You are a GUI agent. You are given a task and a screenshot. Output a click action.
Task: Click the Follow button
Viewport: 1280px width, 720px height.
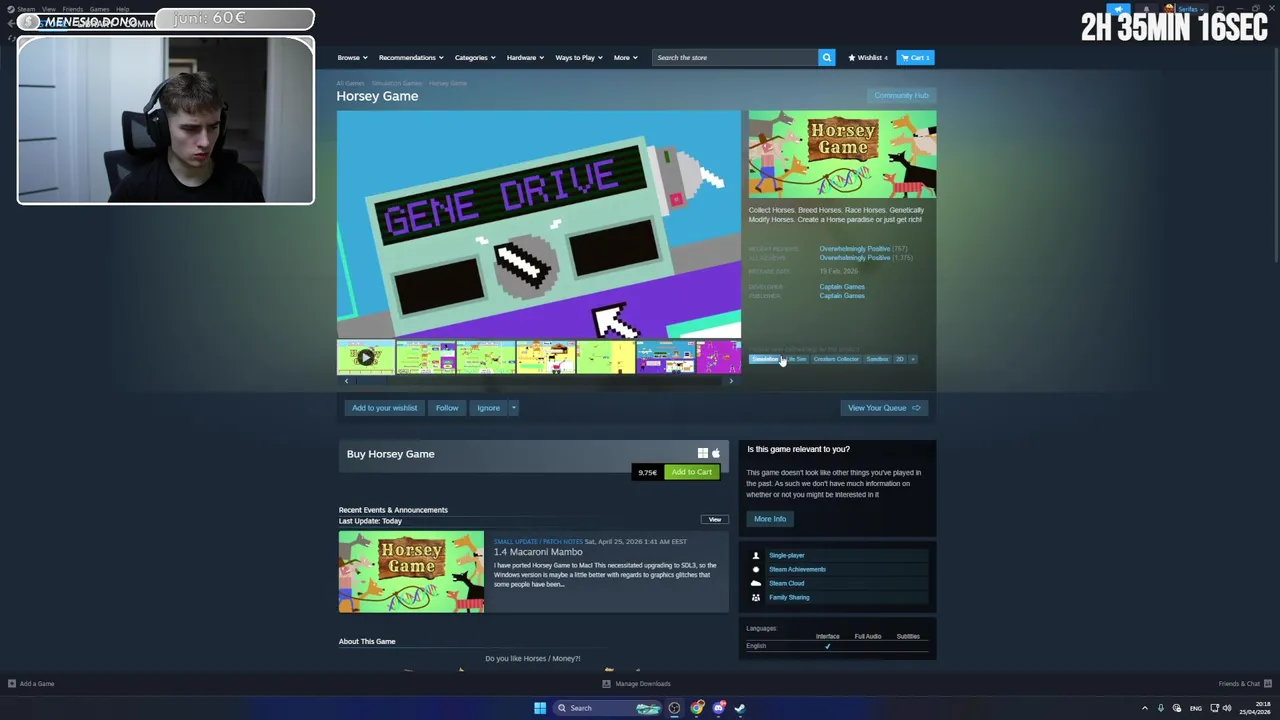pyautogui.click(x=447, y=408)
